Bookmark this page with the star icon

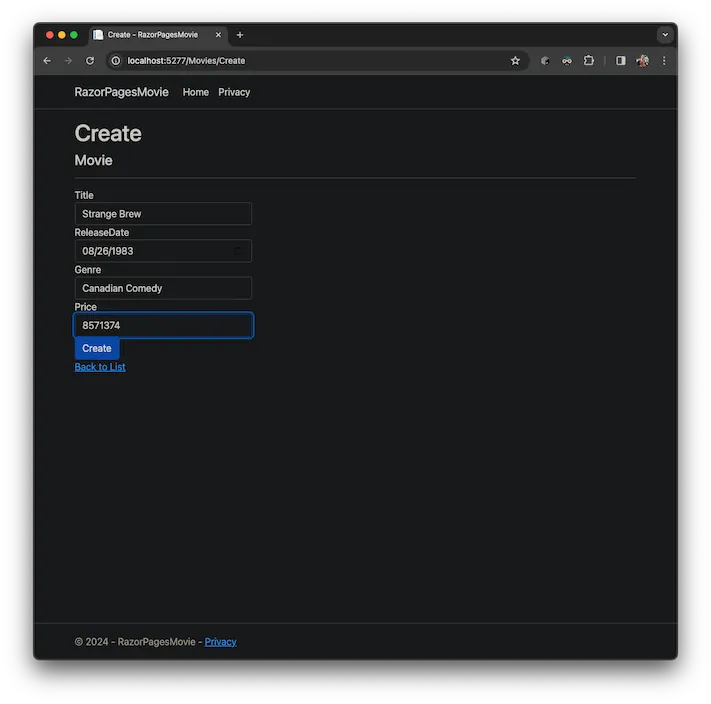[x=515, y=61]
